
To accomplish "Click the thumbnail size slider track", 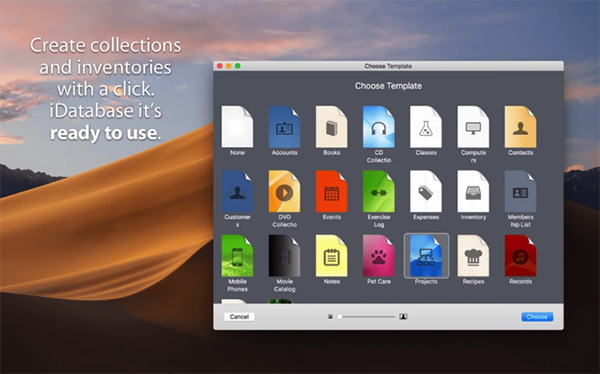I will click(x=367, y=317).
